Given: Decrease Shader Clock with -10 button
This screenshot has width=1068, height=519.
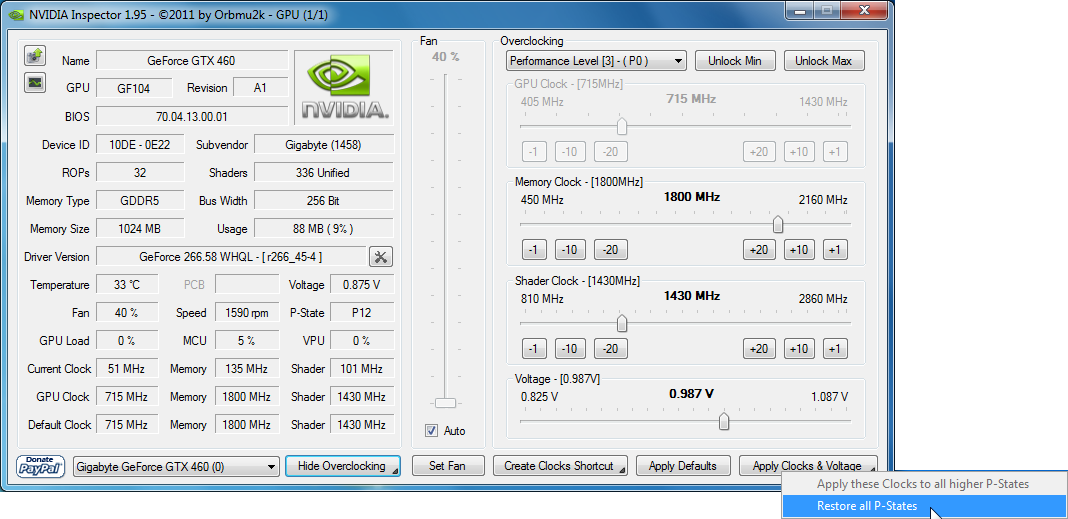Looking at the screenshot, I should pos(570,349).
